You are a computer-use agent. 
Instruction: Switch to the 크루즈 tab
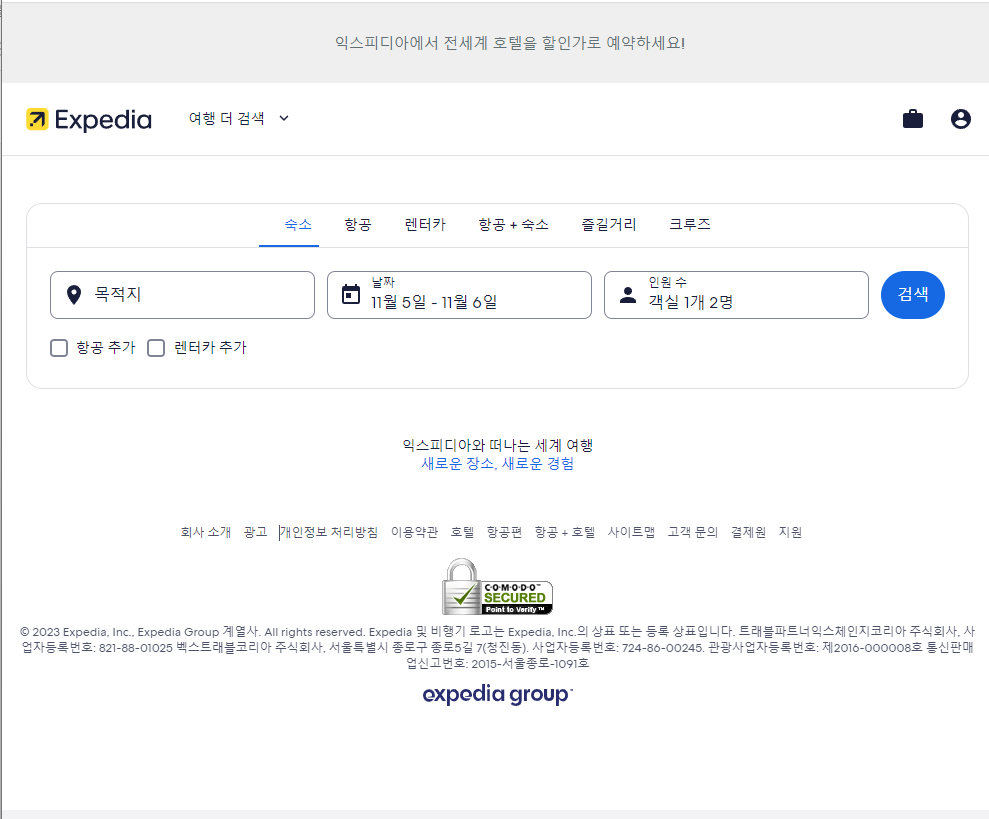pos(690,224)
